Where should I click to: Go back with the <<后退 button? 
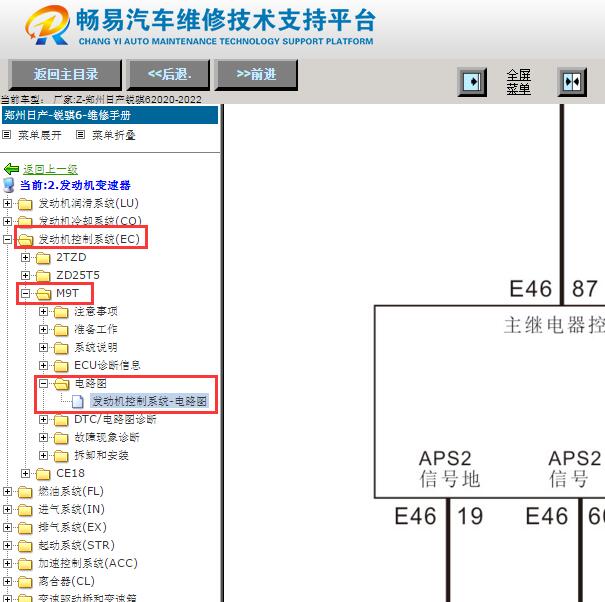click(x=169, y=74)
